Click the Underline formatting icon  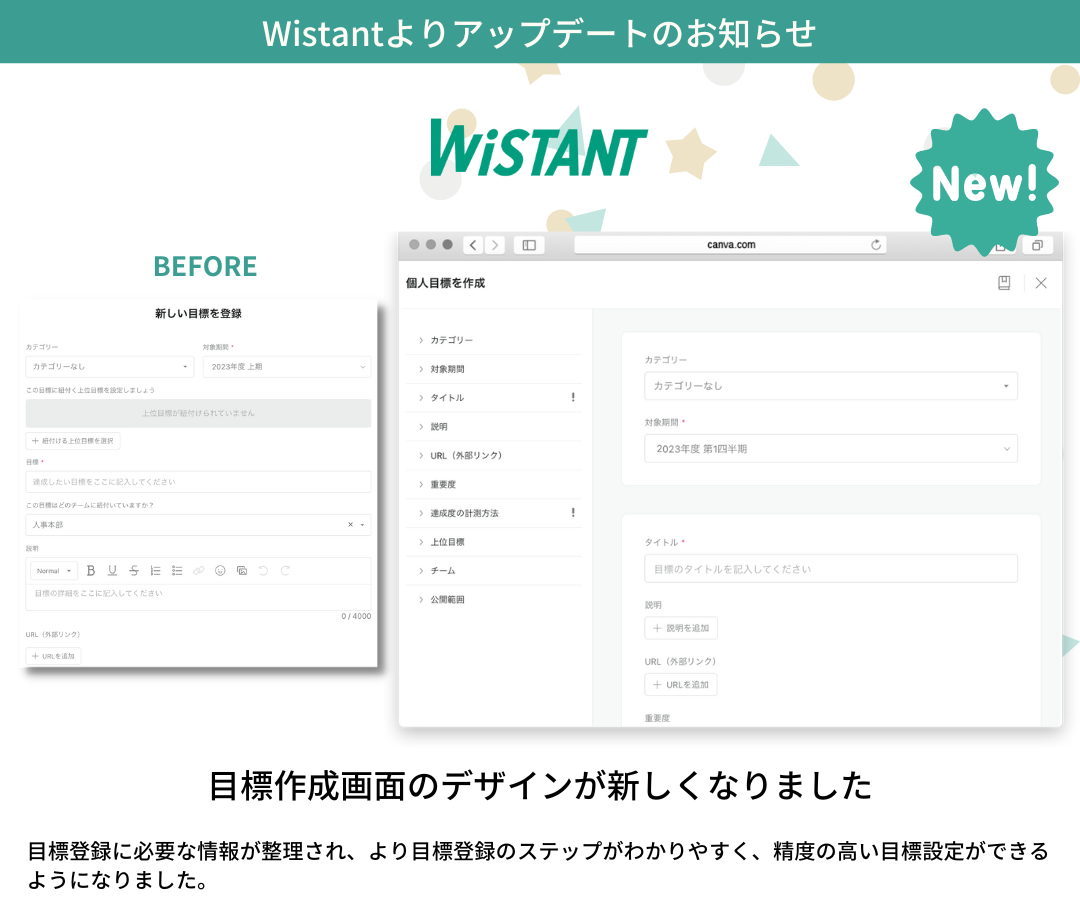112,571
